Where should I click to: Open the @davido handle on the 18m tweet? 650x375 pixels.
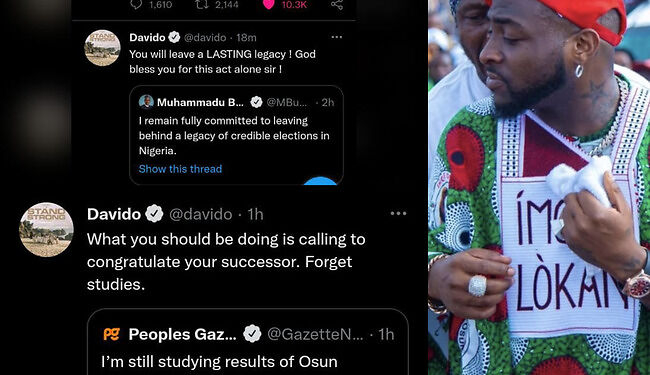[x=205, y=37]
